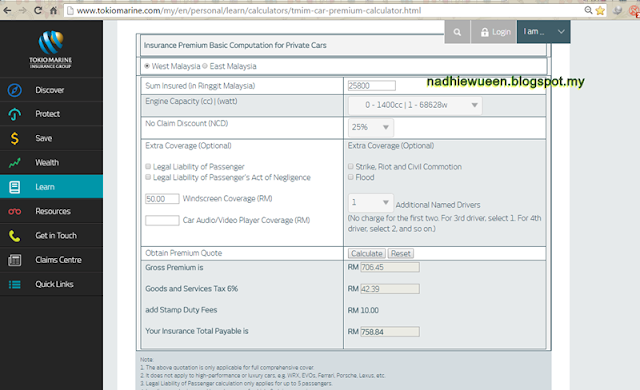
Task: Open the Quick Links menu item
Action: [x=51, y=284]
